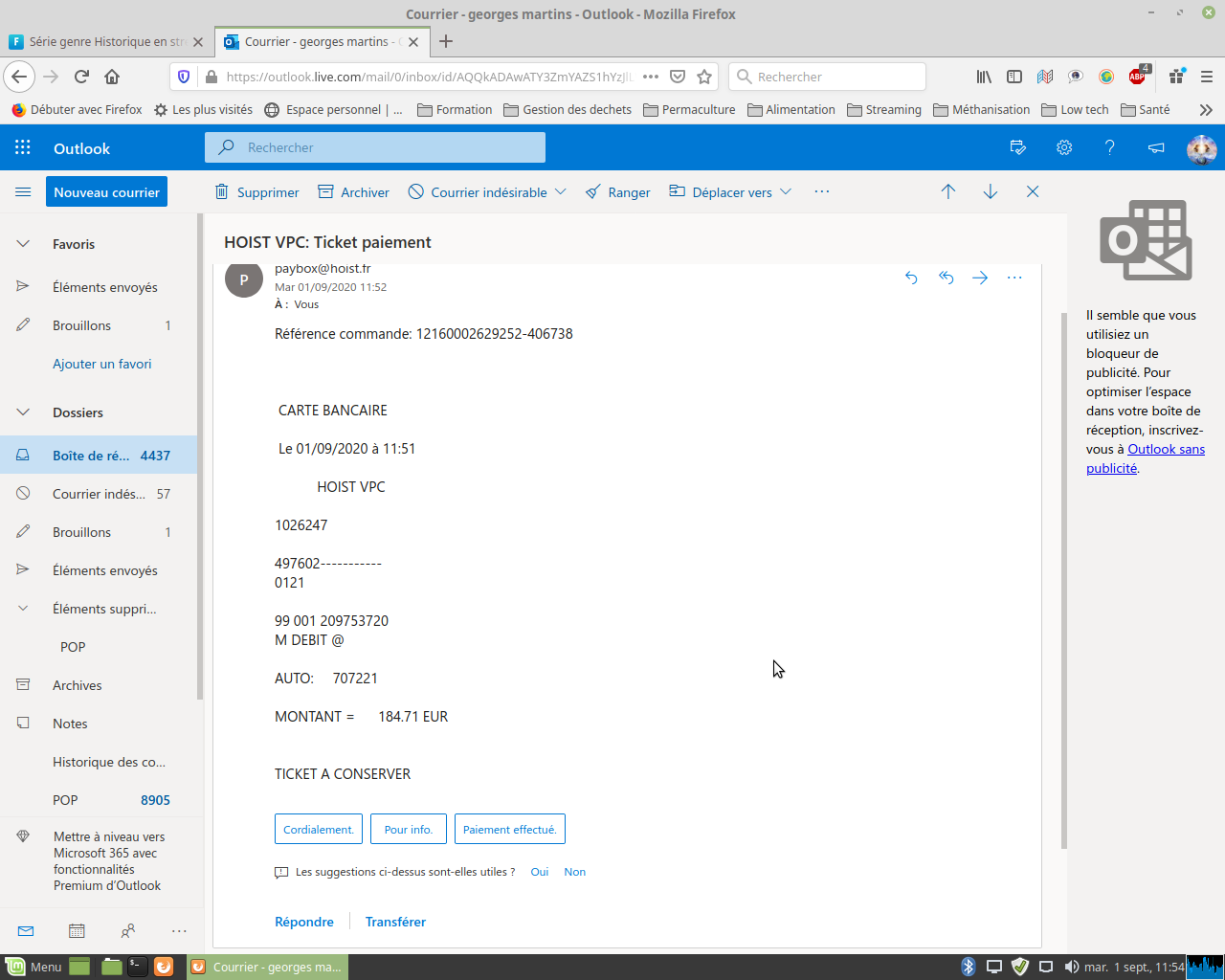The height and width of the screenshot is (980, 1225).
Task: Click the Outlook Rechercher search field
Action: [383, 147]
